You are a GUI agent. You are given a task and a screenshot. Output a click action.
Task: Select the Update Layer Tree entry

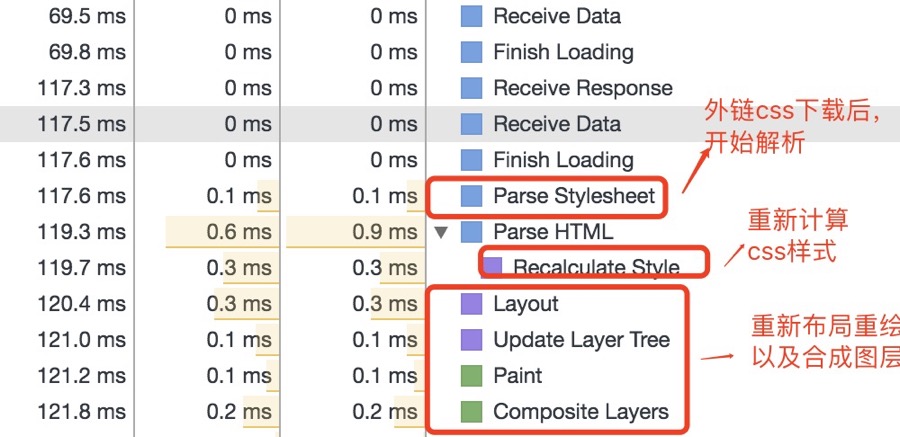(x=581, y=340)
